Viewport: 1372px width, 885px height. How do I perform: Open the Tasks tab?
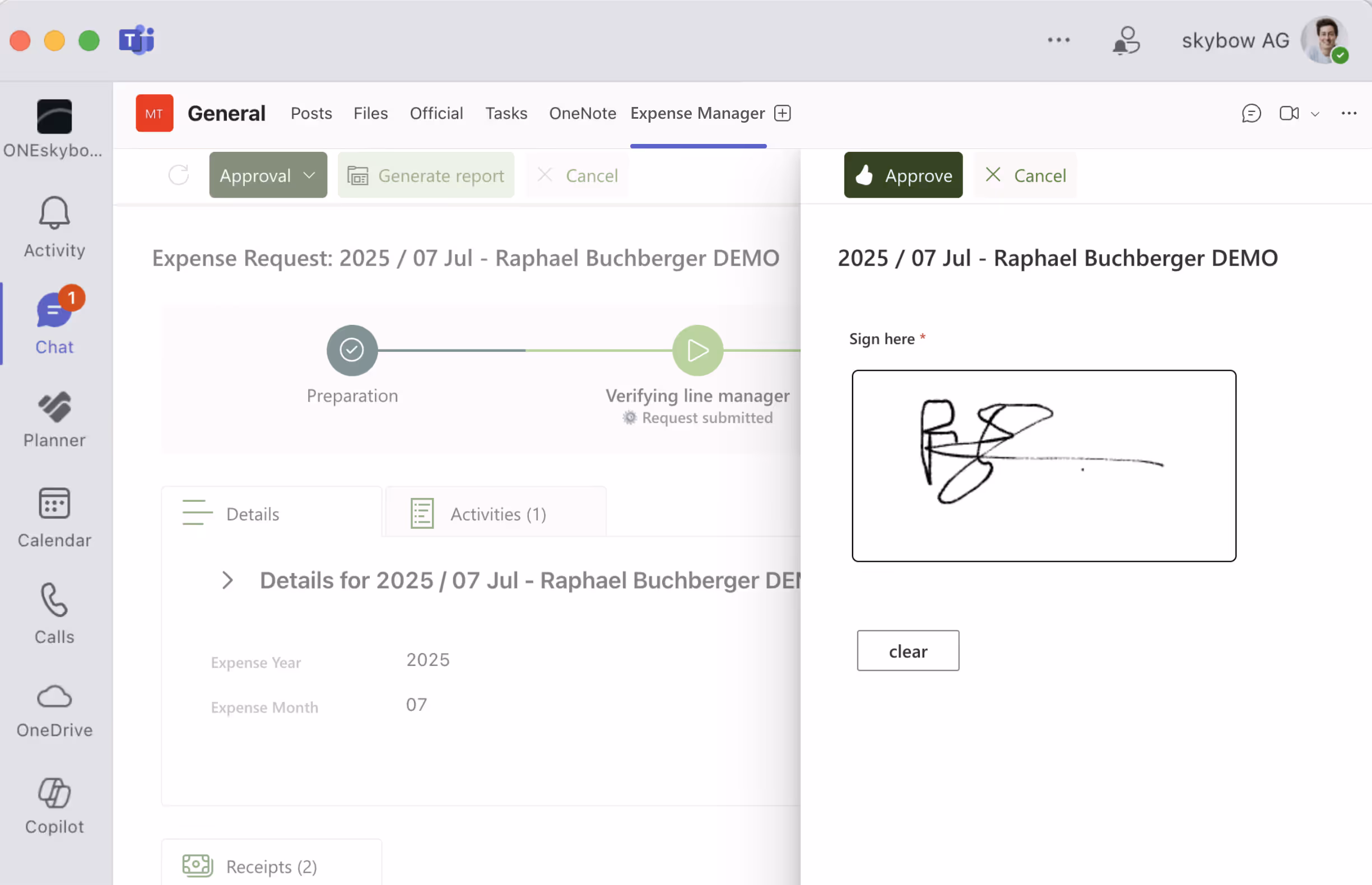506,113
